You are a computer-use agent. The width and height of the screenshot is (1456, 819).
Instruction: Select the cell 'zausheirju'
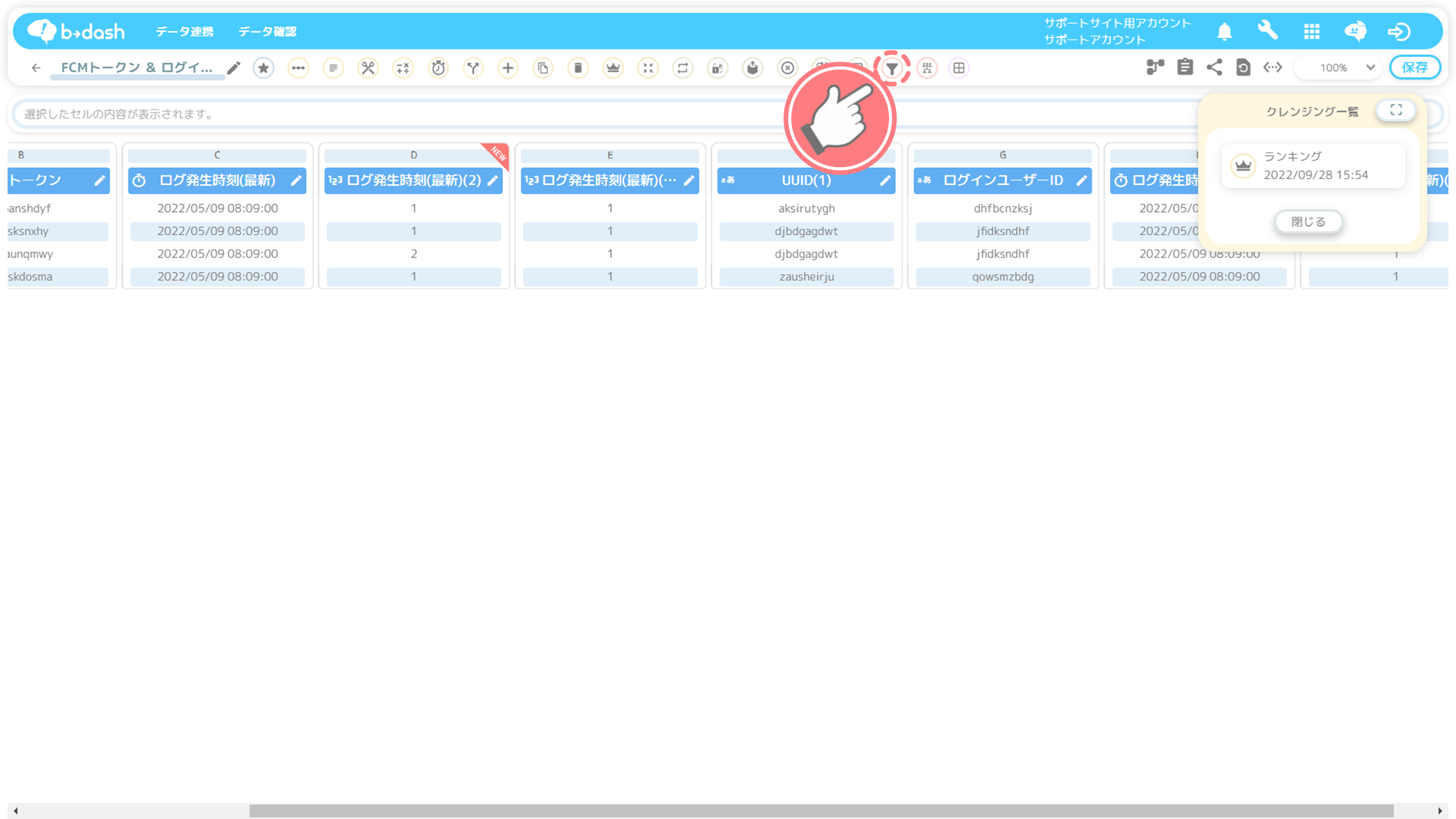pos(807,277)
